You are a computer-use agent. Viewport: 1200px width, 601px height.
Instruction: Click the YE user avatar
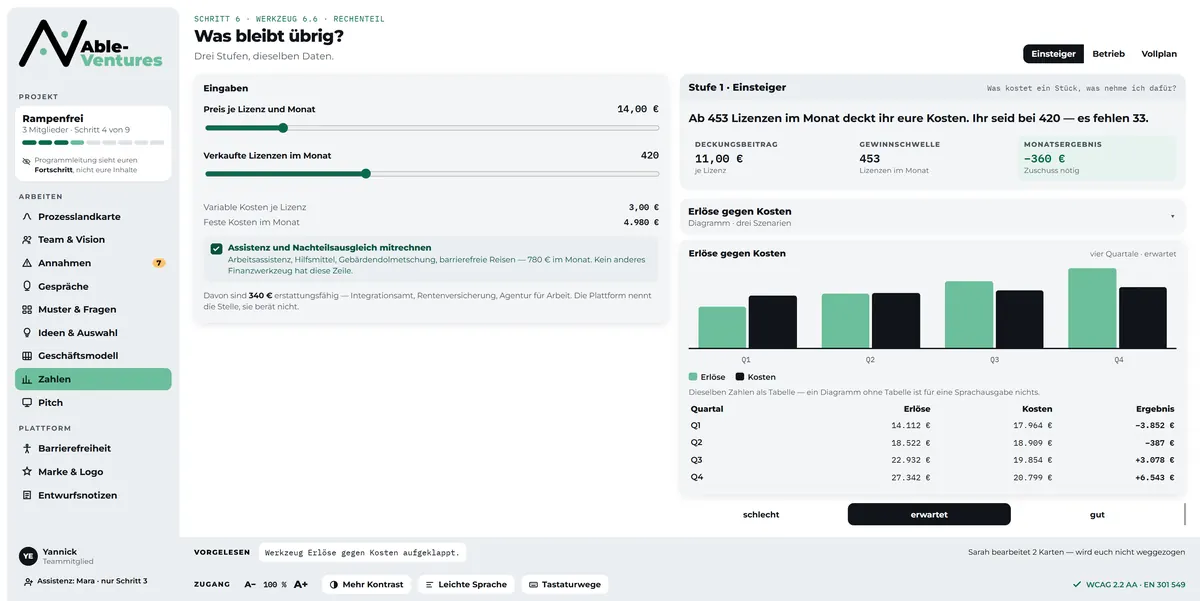28,556
